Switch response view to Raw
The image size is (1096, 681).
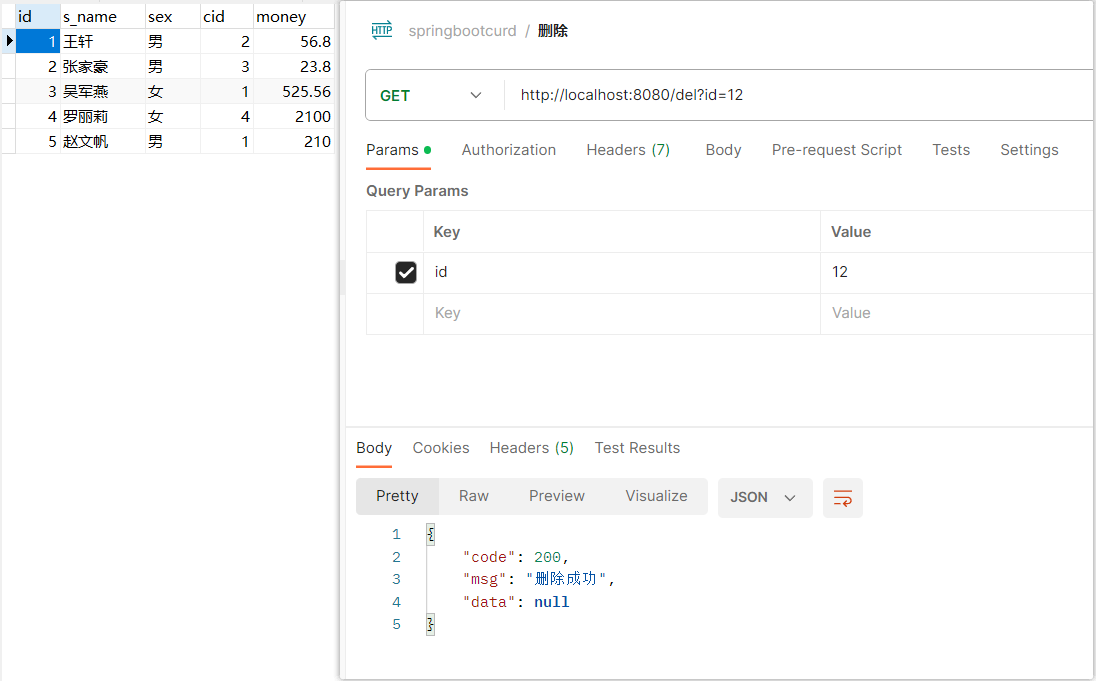(473, 496)
